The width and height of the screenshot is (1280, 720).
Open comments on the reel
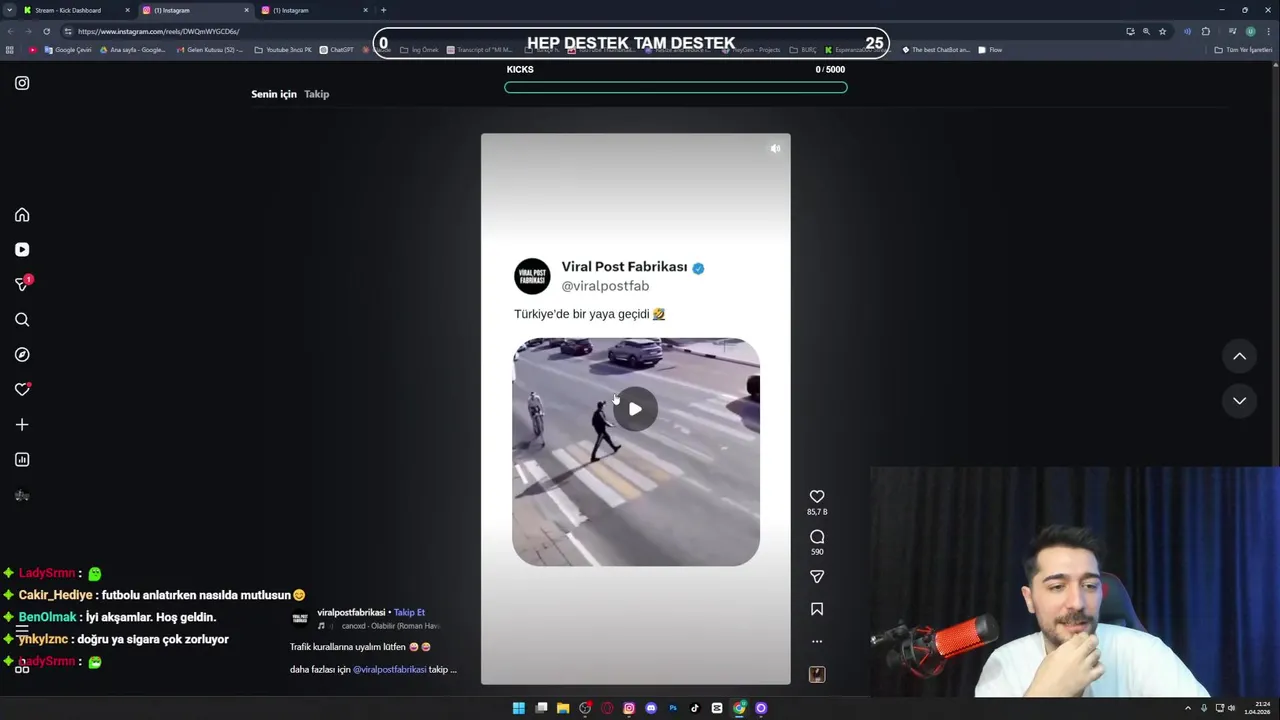817,537
